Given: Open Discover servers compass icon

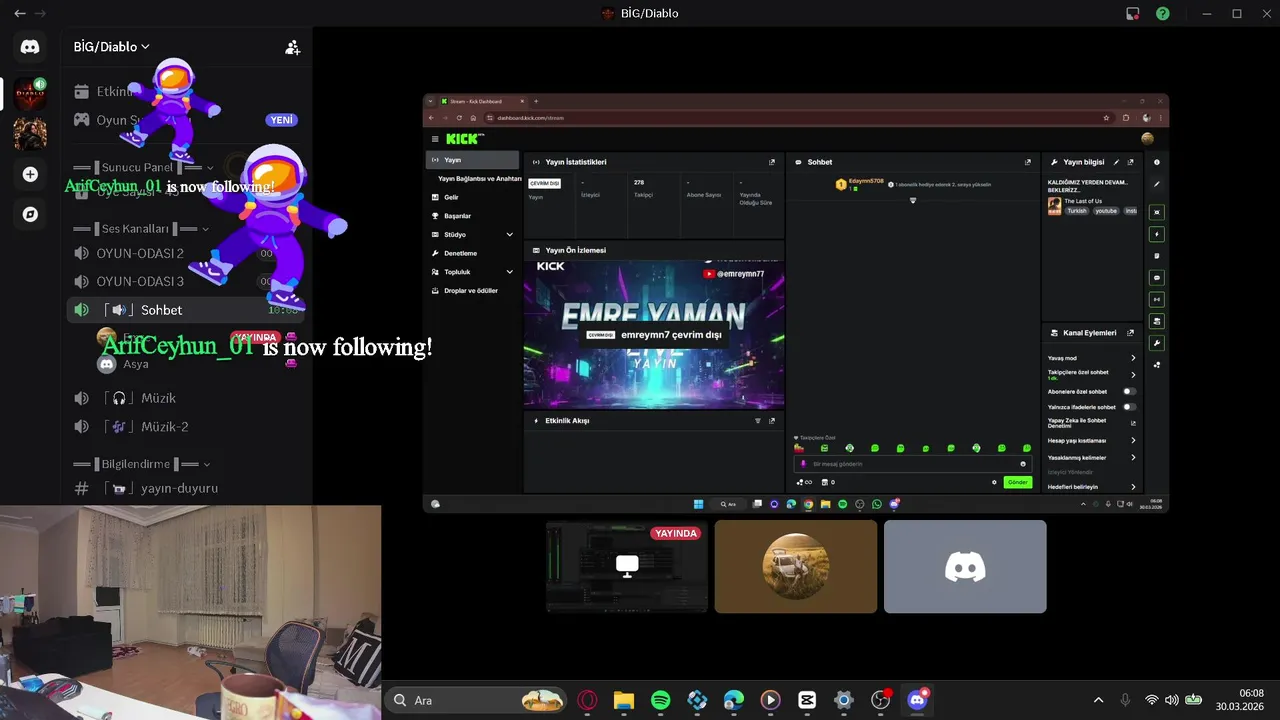Looking at the screenshot, I should tap(30, 214).
